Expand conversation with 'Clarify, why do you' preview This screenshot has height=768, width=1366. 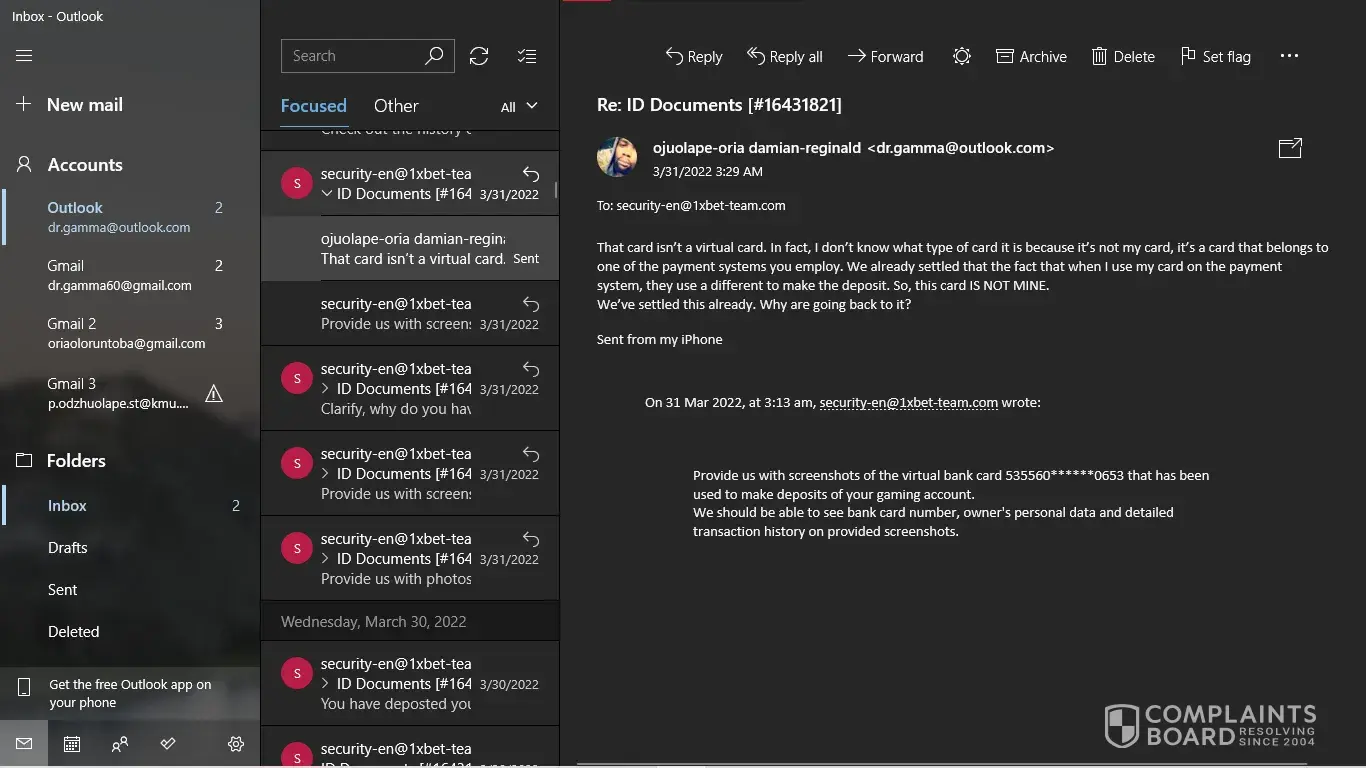[x=326, y=389]
